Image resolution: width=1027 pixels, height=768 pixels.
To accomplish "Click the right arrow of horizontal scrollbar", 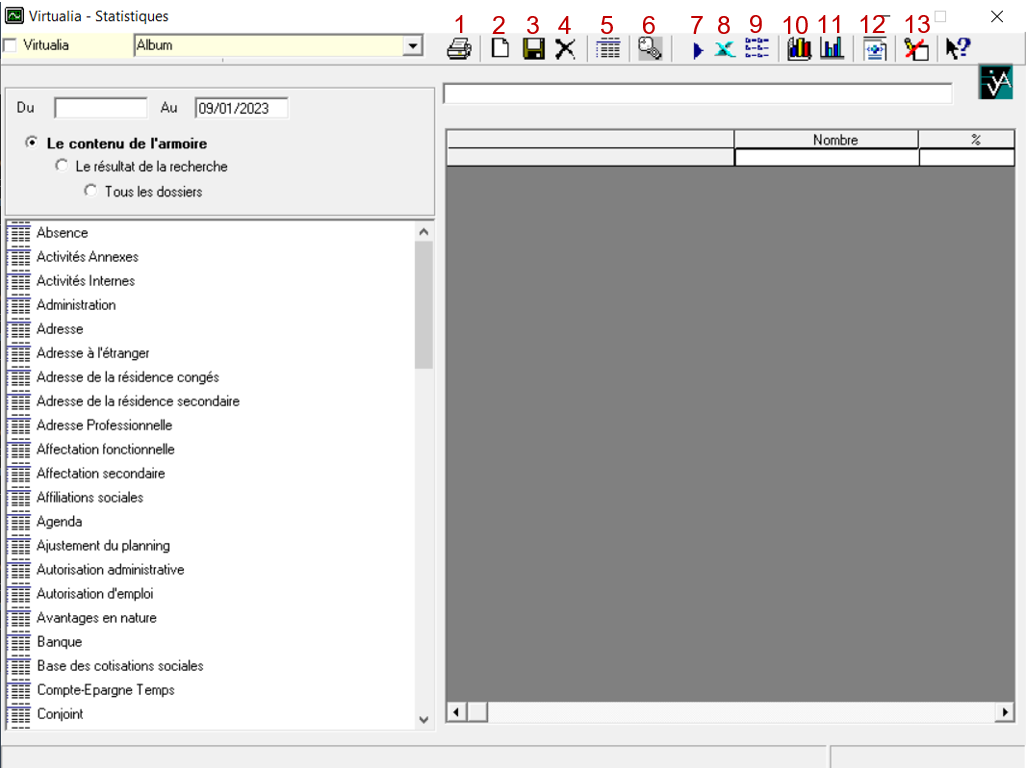I will tap(1004, 712).
